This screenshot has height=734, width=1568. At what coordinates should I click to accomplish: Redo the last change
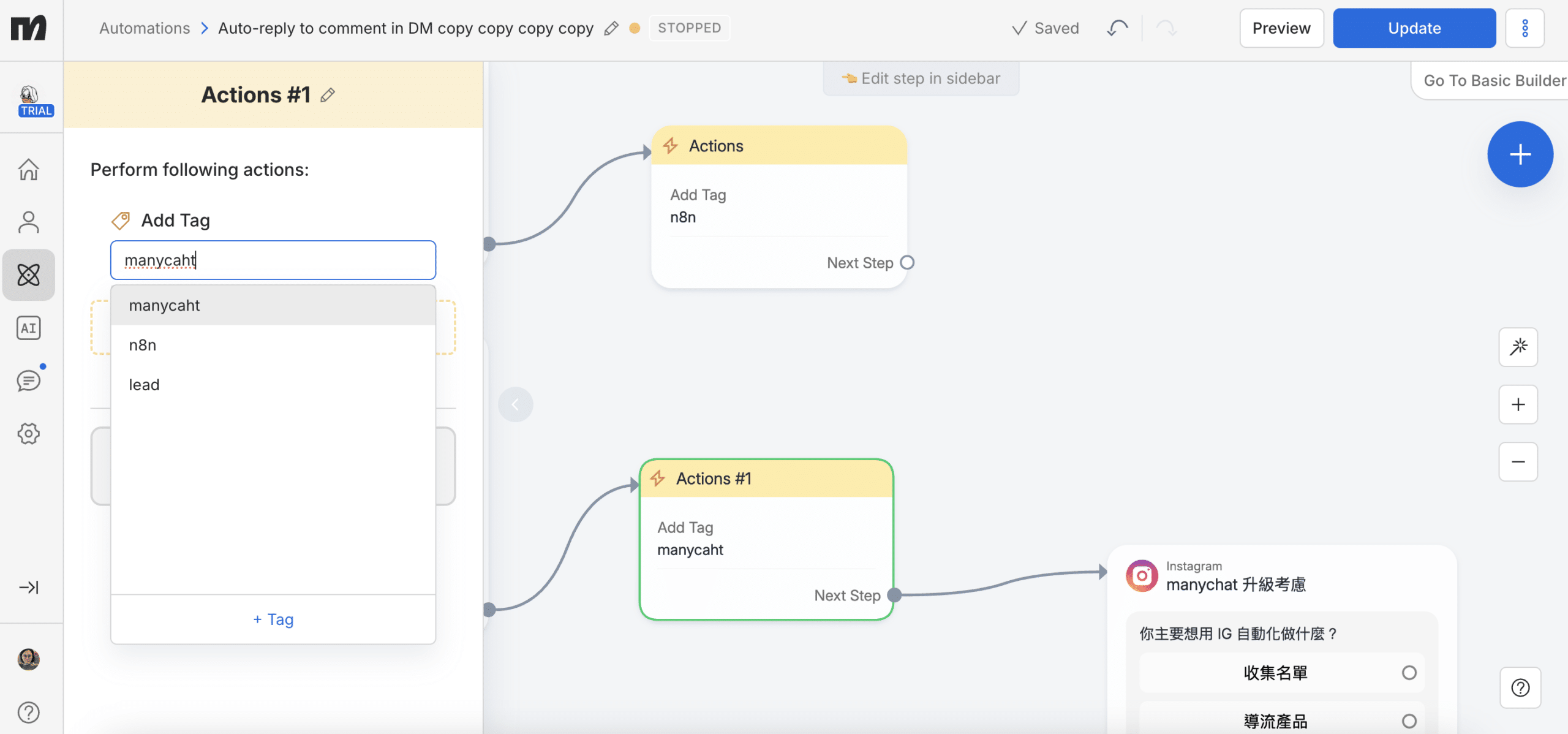point(1166,28)
